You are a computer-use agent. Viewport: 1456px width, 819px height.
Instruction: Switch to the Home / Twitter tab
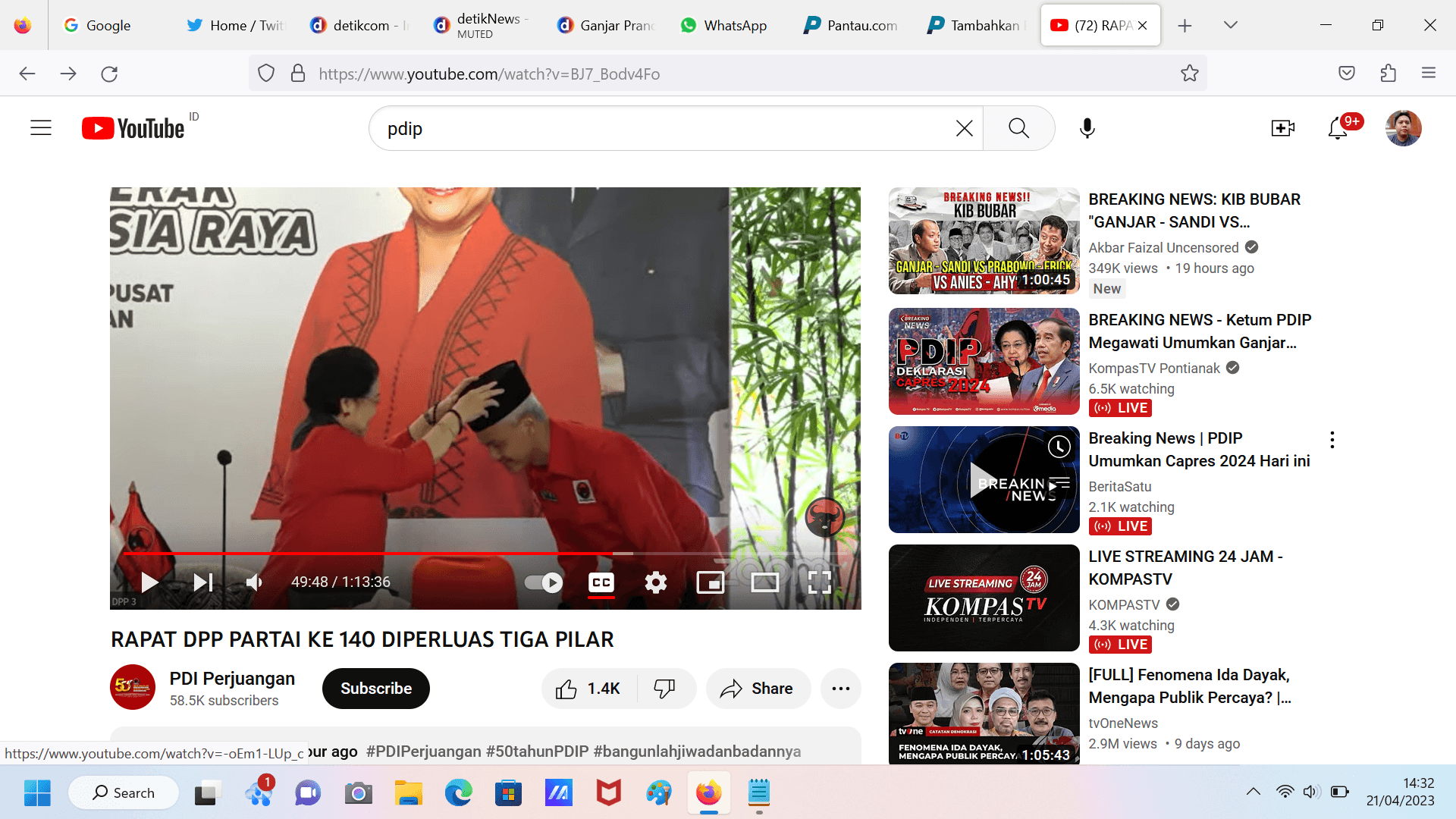pos(235,25)
